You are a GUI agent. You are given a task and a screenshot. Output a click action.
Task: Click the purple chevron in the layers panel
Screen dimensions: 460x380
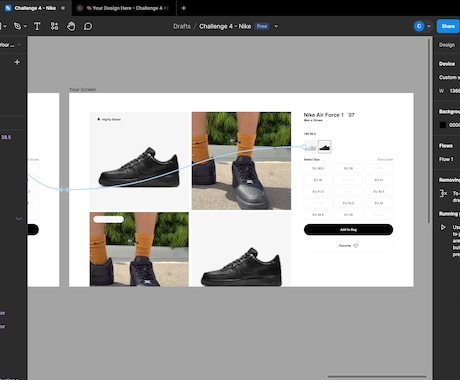pyautogui.click(x=19, y=219)
